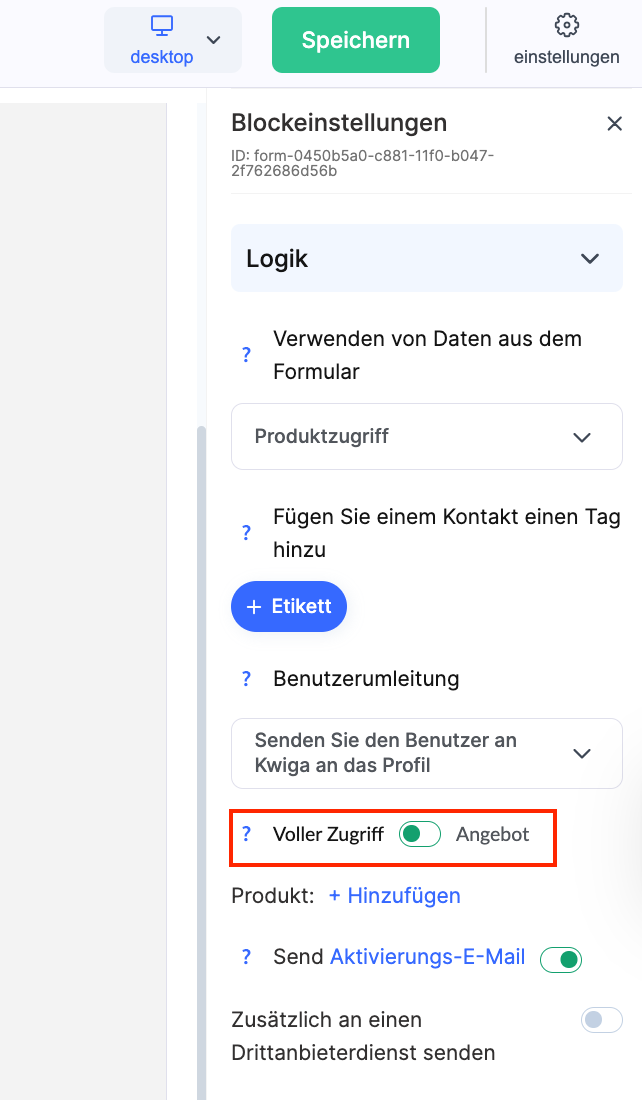642x1100 pixels.
Task: Click the settings gear icon
Action: point(566,25)
